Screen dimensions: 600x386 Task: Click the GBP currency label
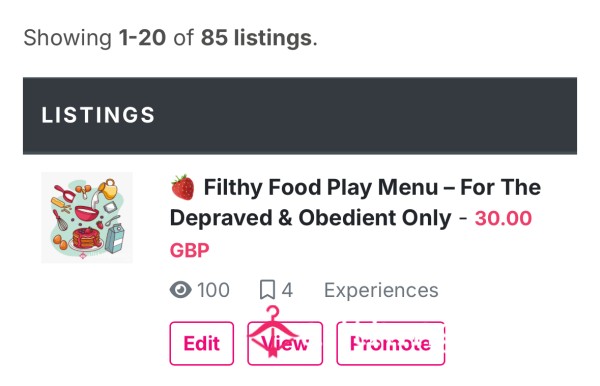[x=189, y=251]
